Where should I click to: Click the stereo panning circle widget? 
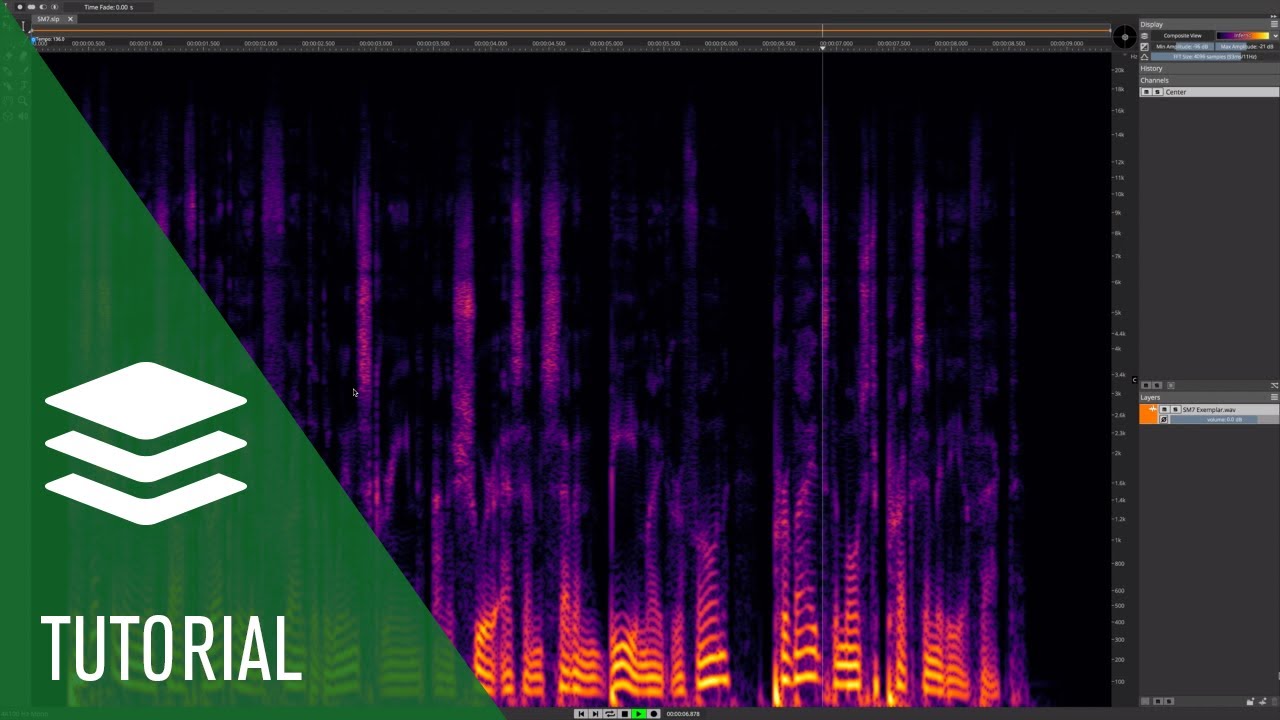tap(1125, 38)
